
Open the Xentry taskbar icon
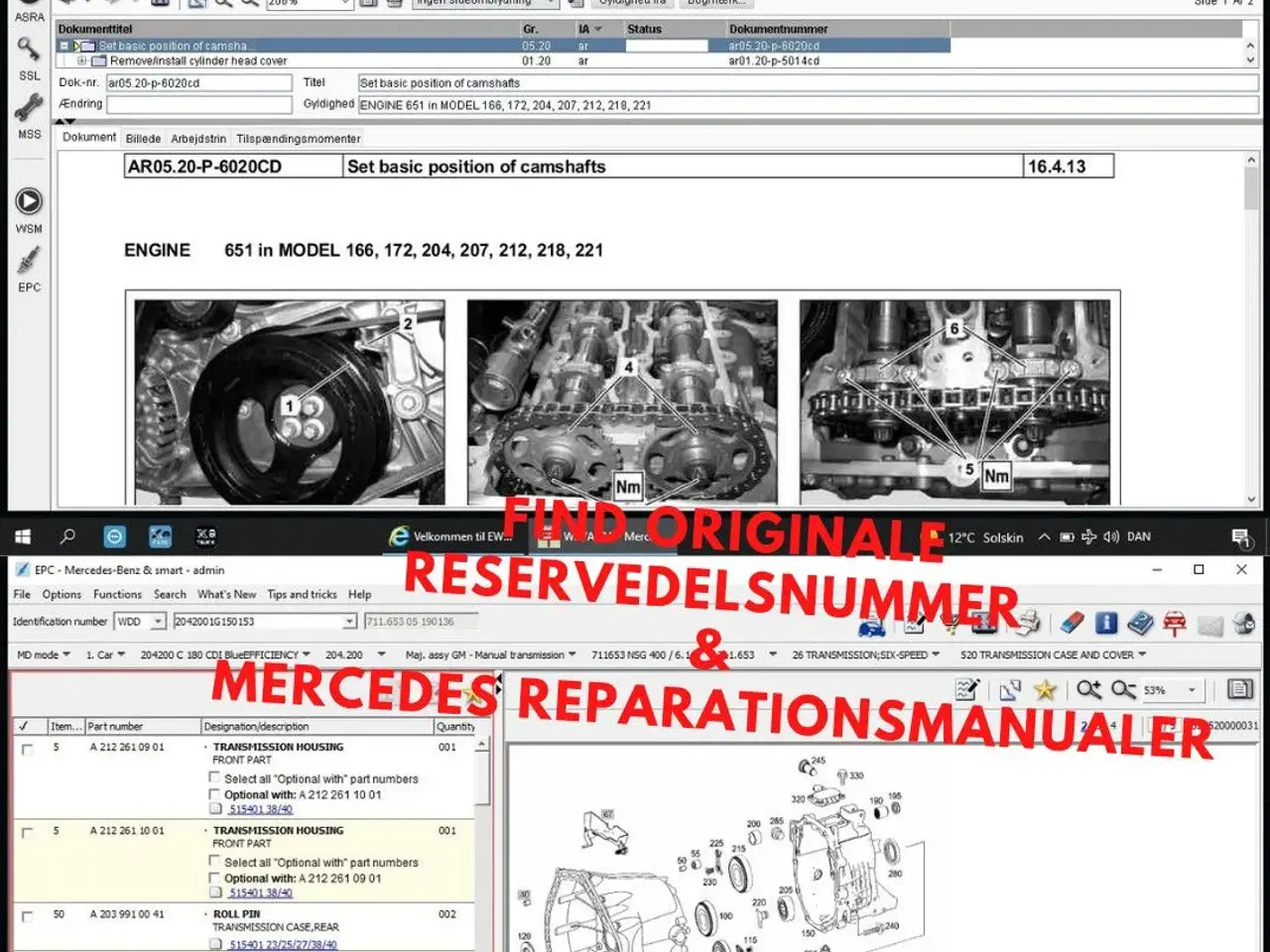pos(160,536)
